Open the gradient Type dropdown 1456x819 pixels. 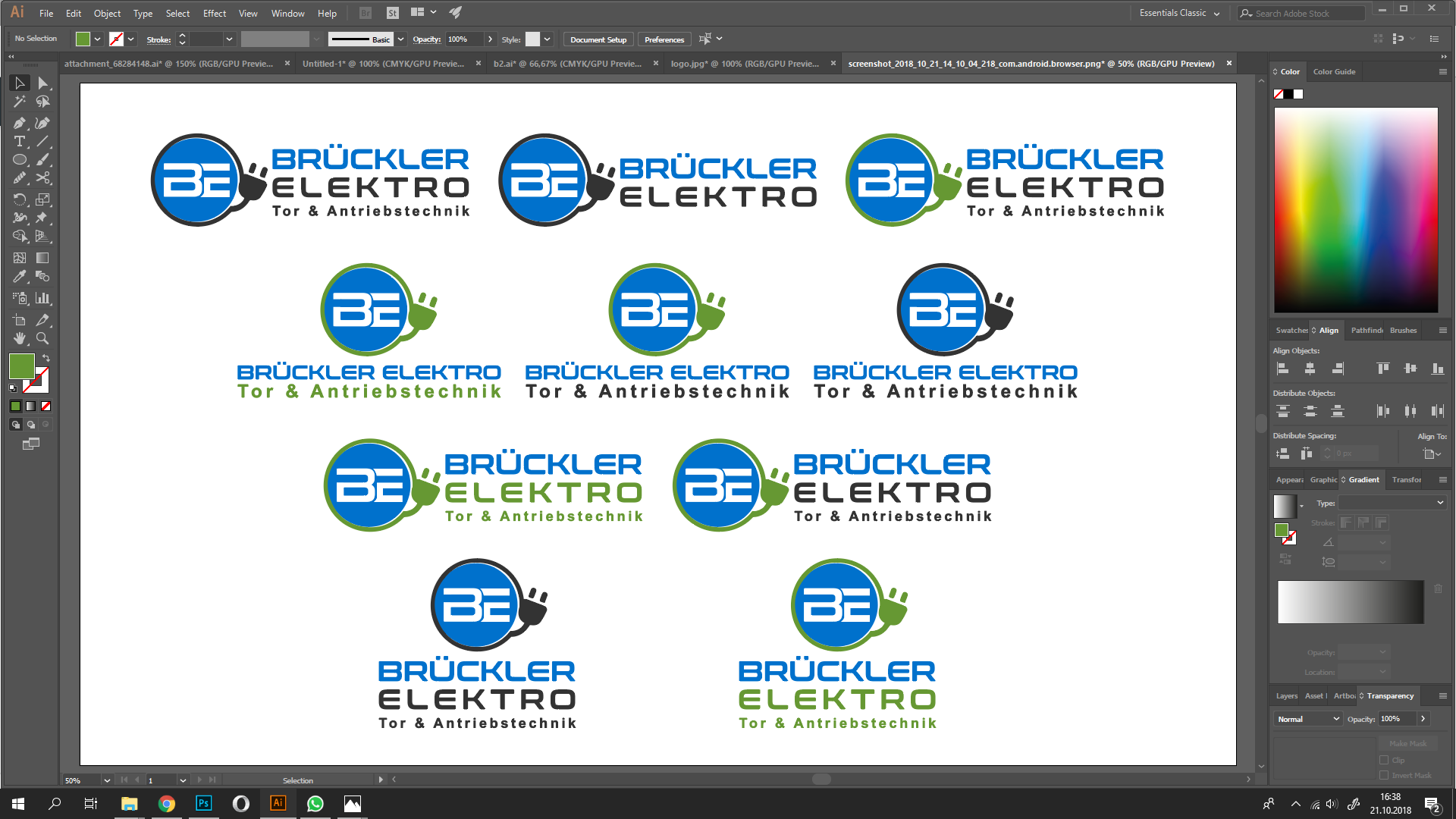(1392, 503)
